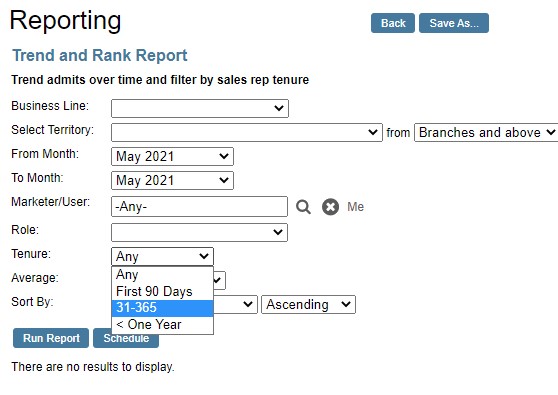This screenshot has height=395, width=558.
Task: Select the highlighted 31-365 tenure option
Action: coord(162,308)
